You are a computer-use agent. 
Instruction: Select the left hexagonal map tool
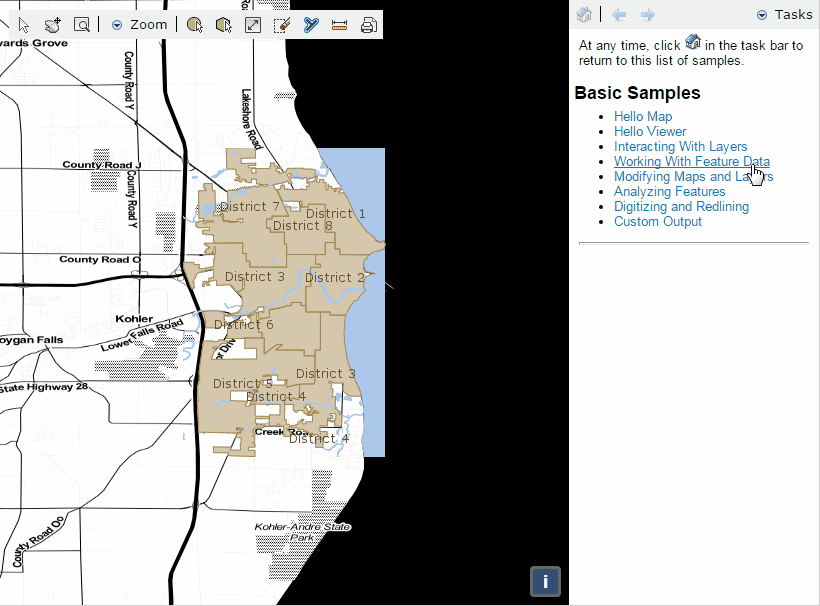tap(196, 24)
